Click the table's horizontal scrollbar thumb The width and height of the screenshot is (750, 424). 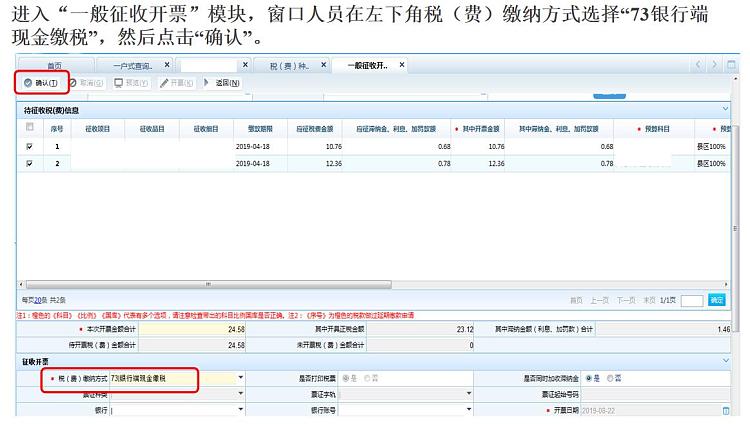(209, 284)
